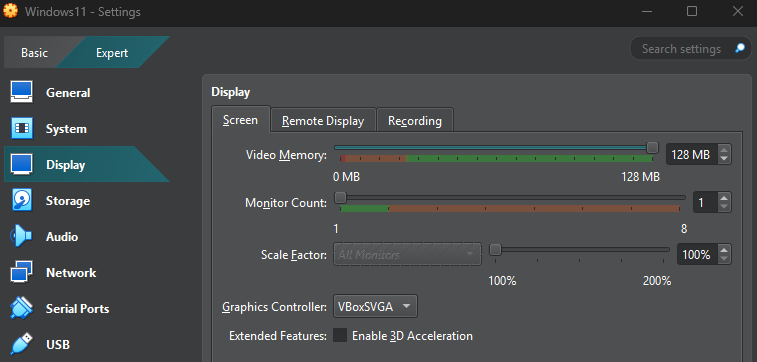Viewport: 757px width, 362px height.
Task: Switch to Basic settings mode
Action: (x=34, y=53)
